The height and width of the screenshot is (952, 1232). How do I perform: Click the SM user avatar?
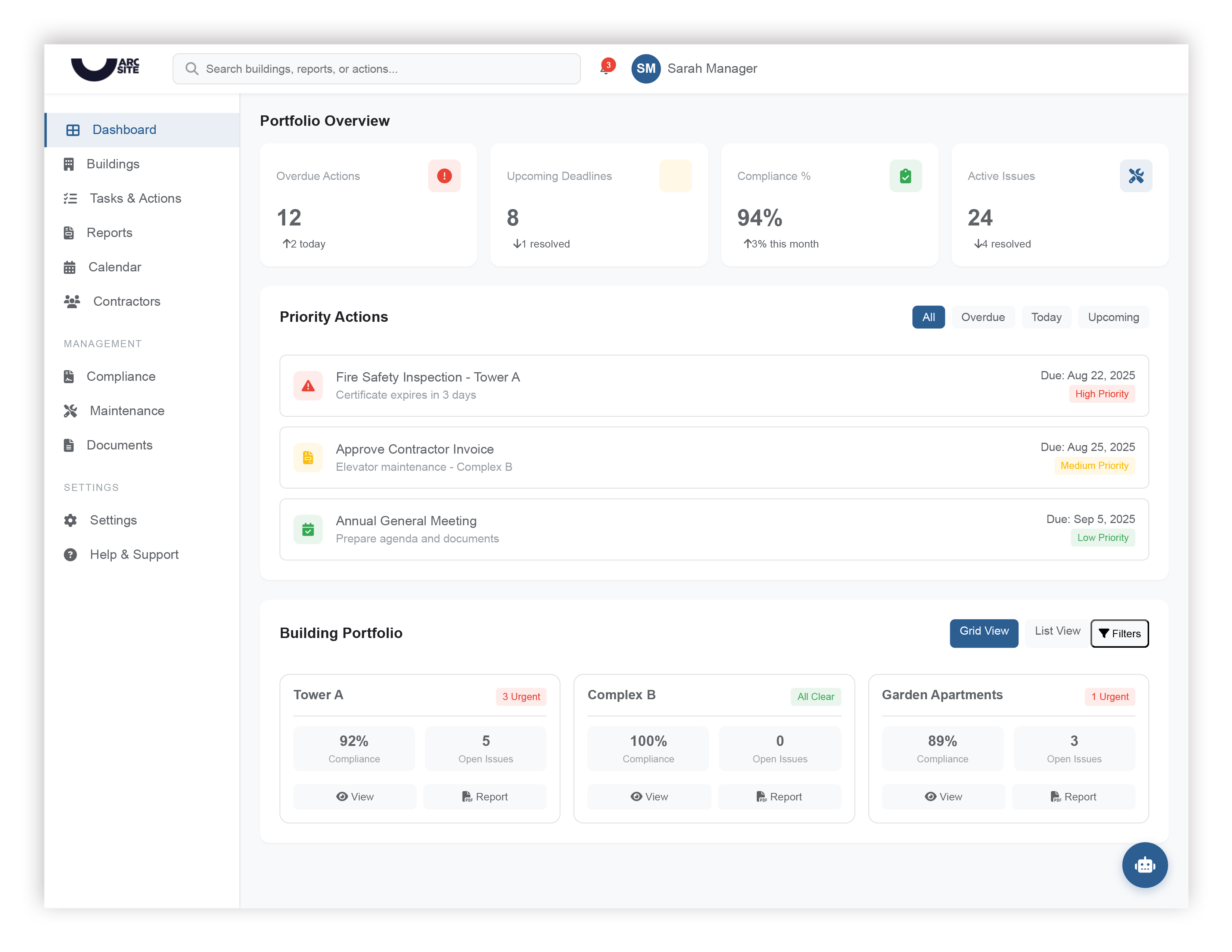click(x=645, y=69)
